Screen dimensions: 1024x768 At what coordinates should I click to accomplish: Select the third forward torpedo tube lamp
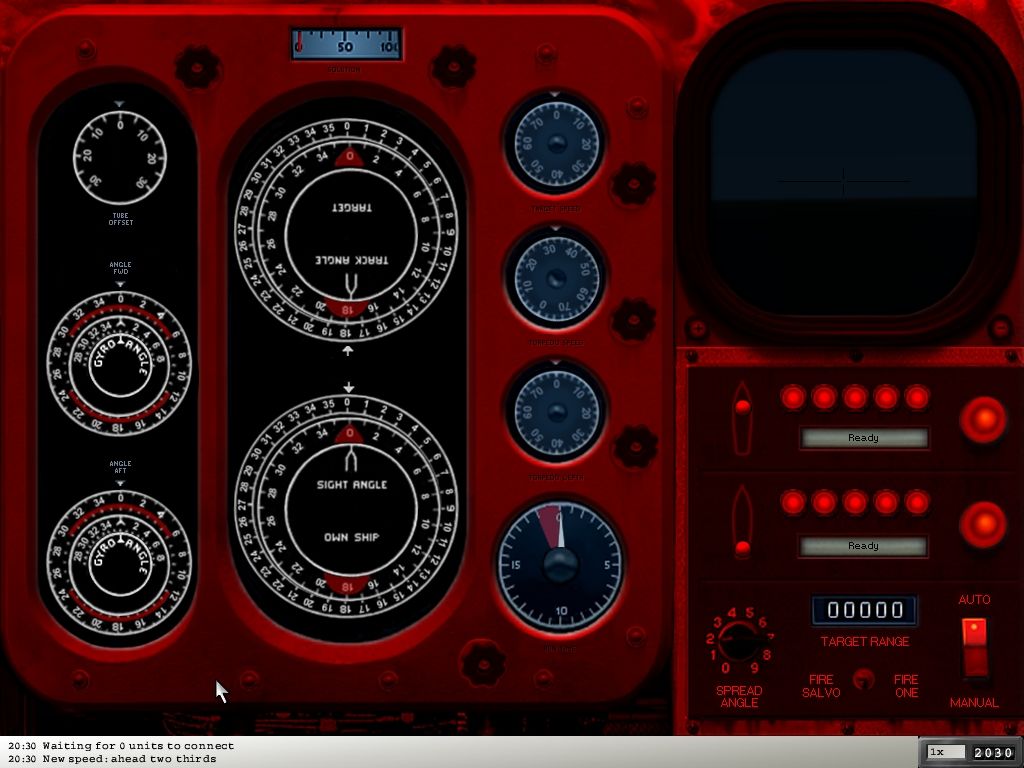[x=855, y=397]
